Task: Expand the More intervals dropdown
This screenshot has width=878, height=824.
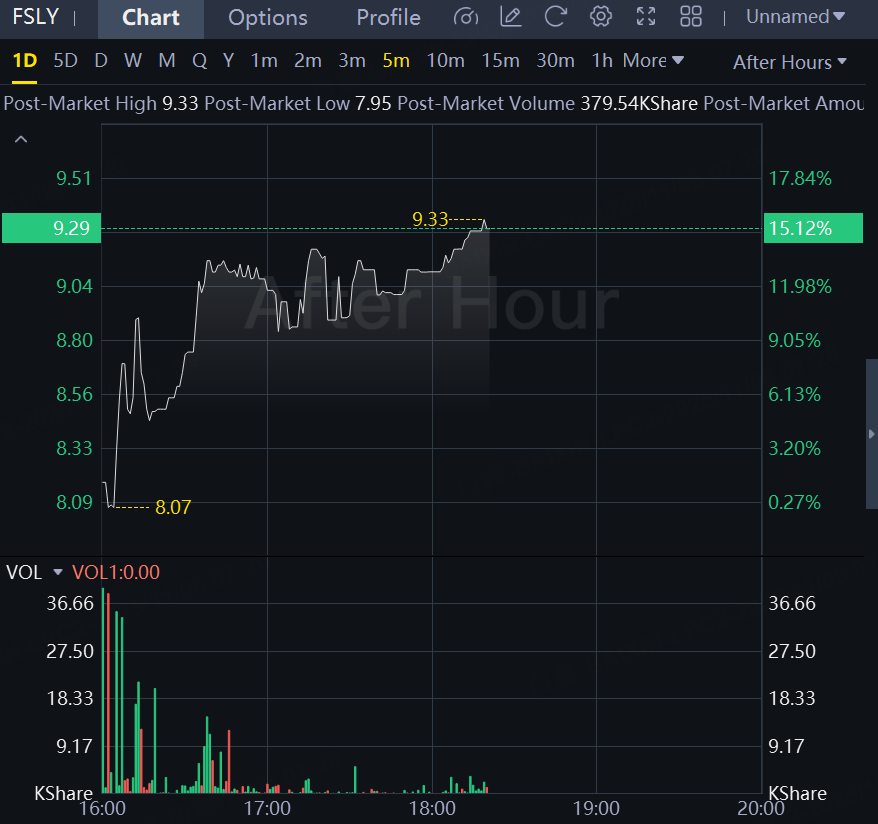Action: (x=653, y=60)
